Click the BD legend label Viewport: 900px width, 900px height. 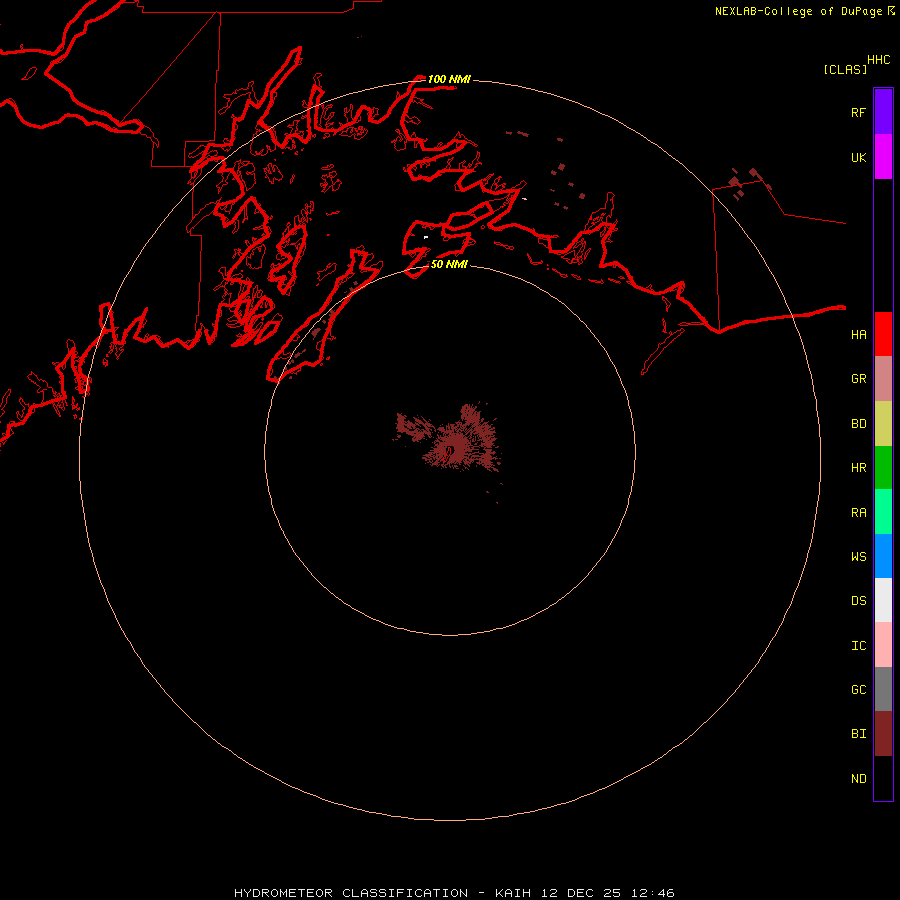coord(858,424)
